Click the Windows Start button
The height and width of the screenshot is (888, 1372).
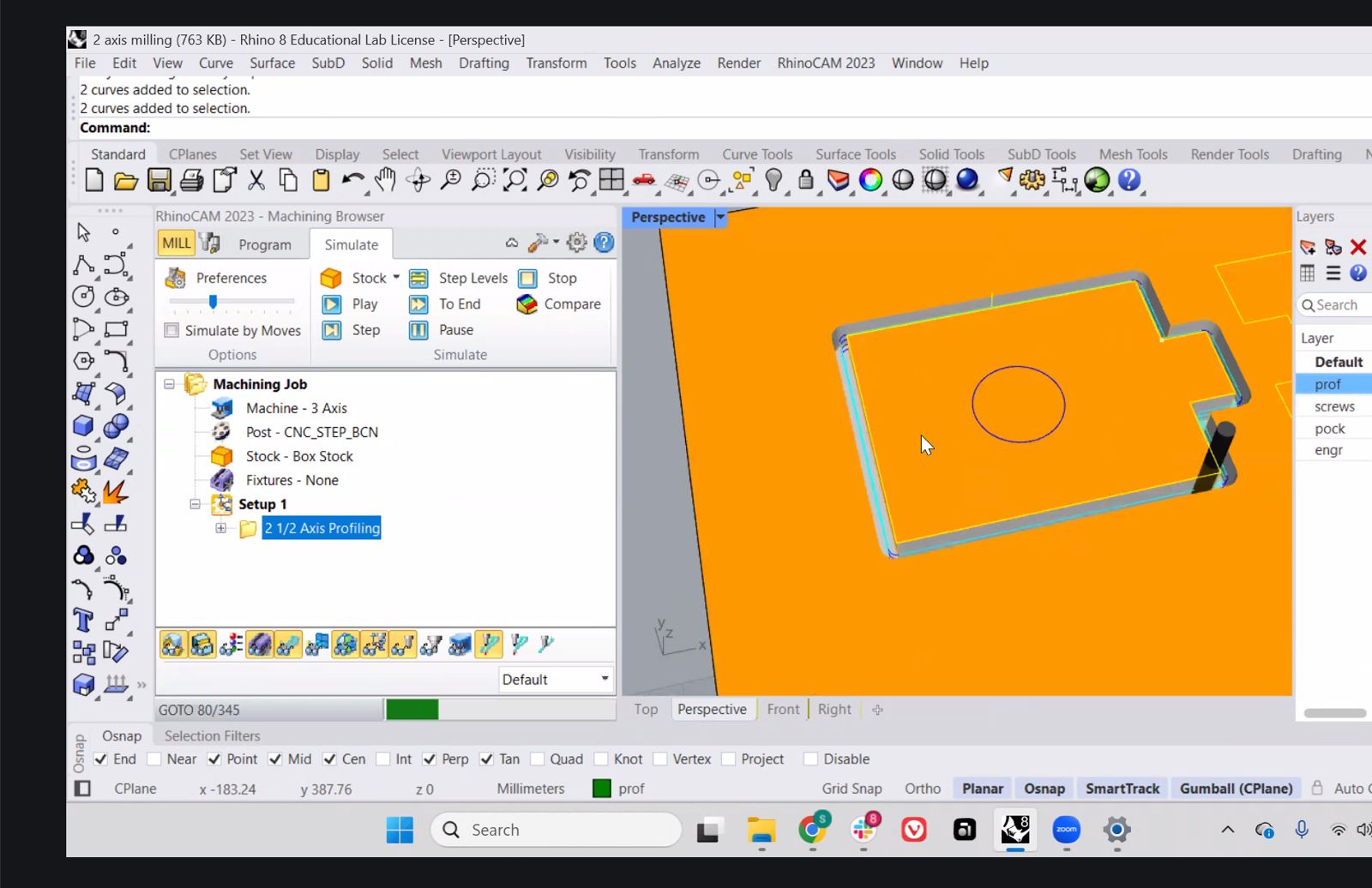[x=400, y=830]
